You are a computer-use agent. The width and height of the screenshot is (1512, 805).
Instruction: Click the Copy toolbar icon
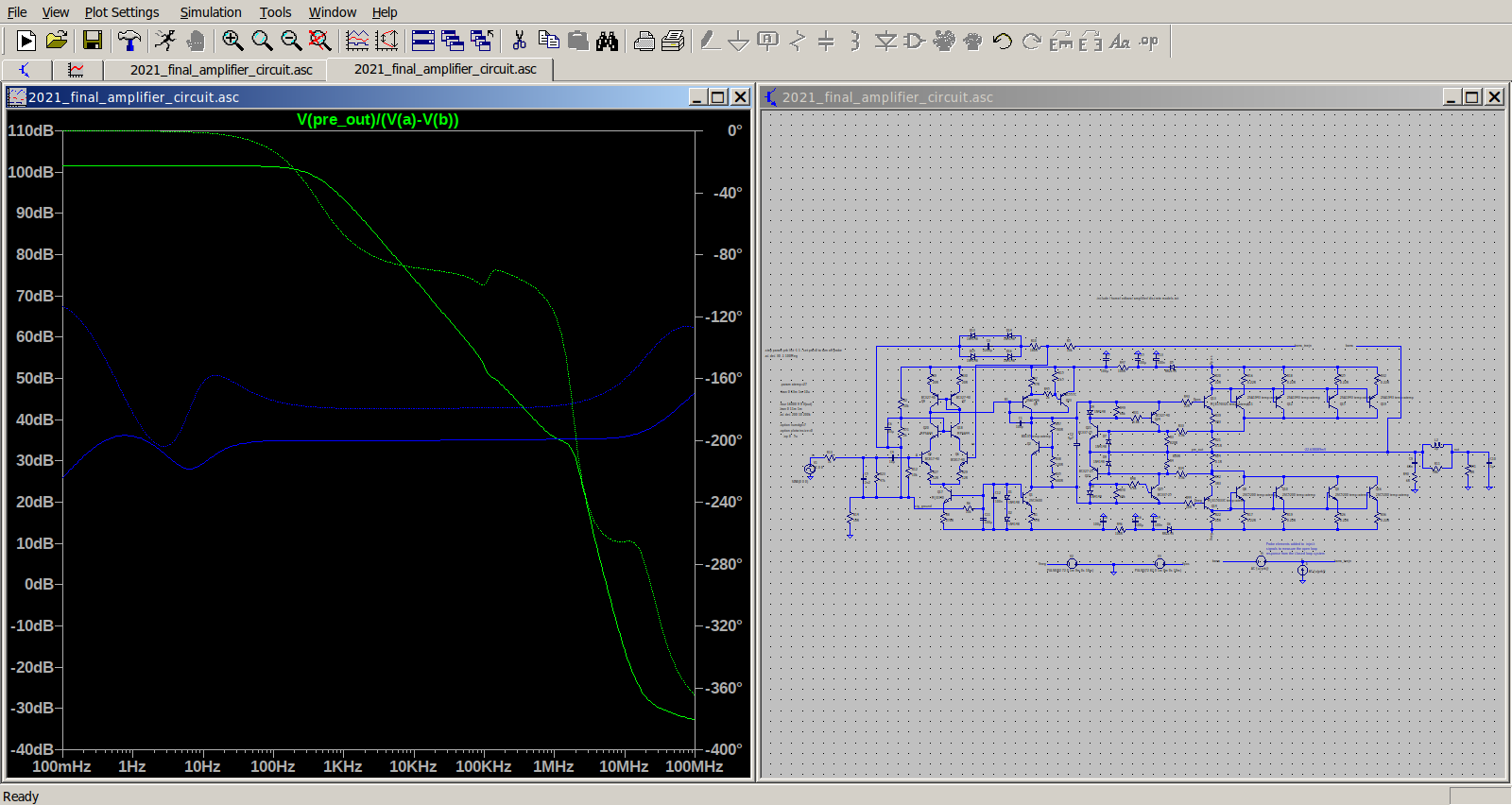click(548, 41)
